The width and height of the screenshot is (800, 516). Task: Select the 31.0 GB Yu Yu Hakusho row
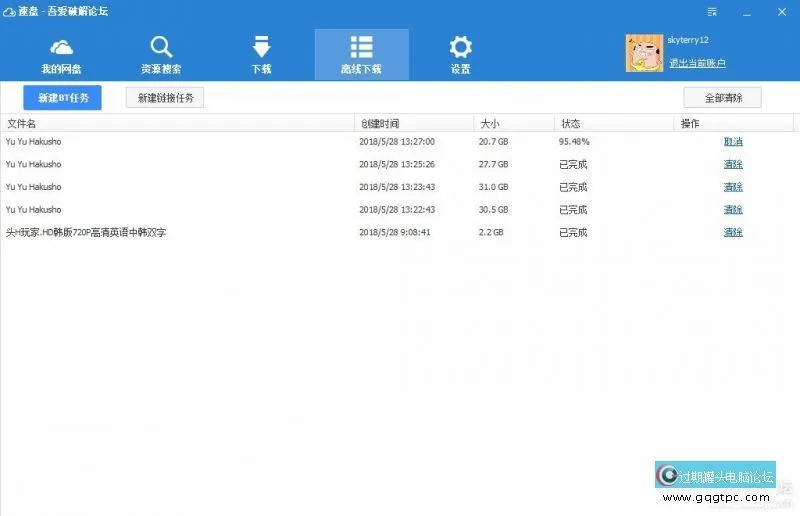[200, 187]
